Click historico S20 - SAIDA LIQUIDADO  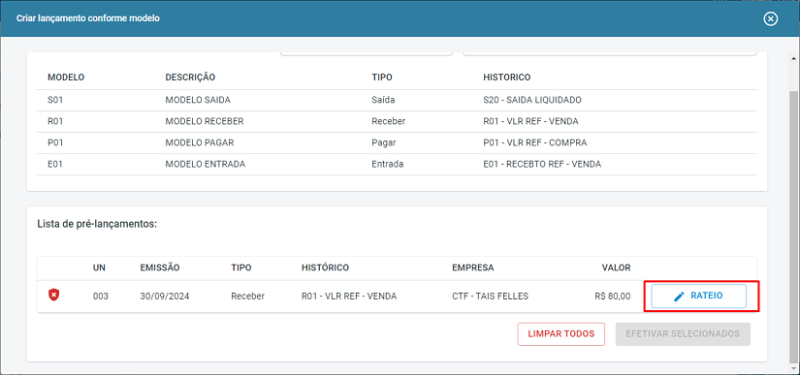click(532, 100)
